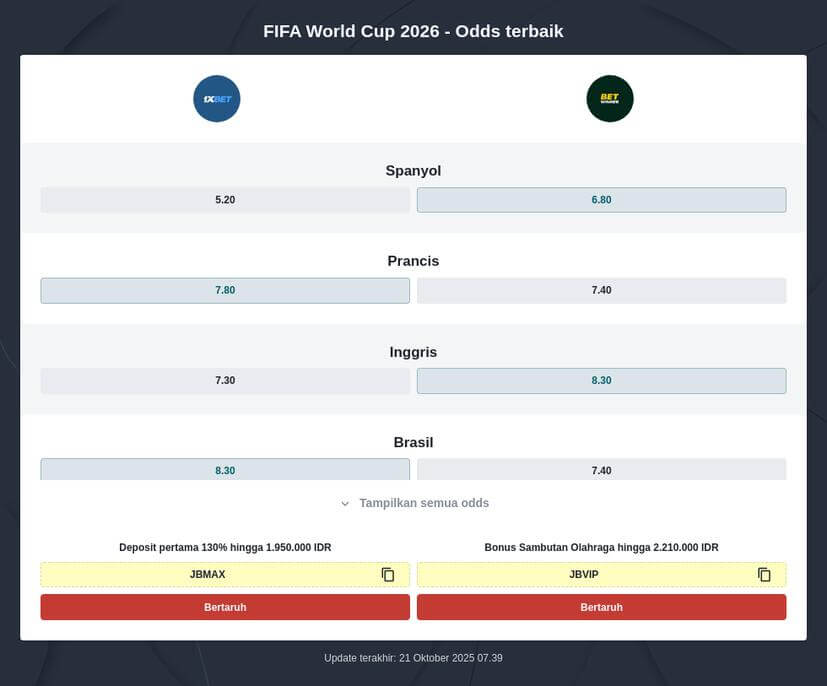Select Spanyol odds 5.20
The height and width of the screenshot is (686, 827).
[x=225, y=200]
